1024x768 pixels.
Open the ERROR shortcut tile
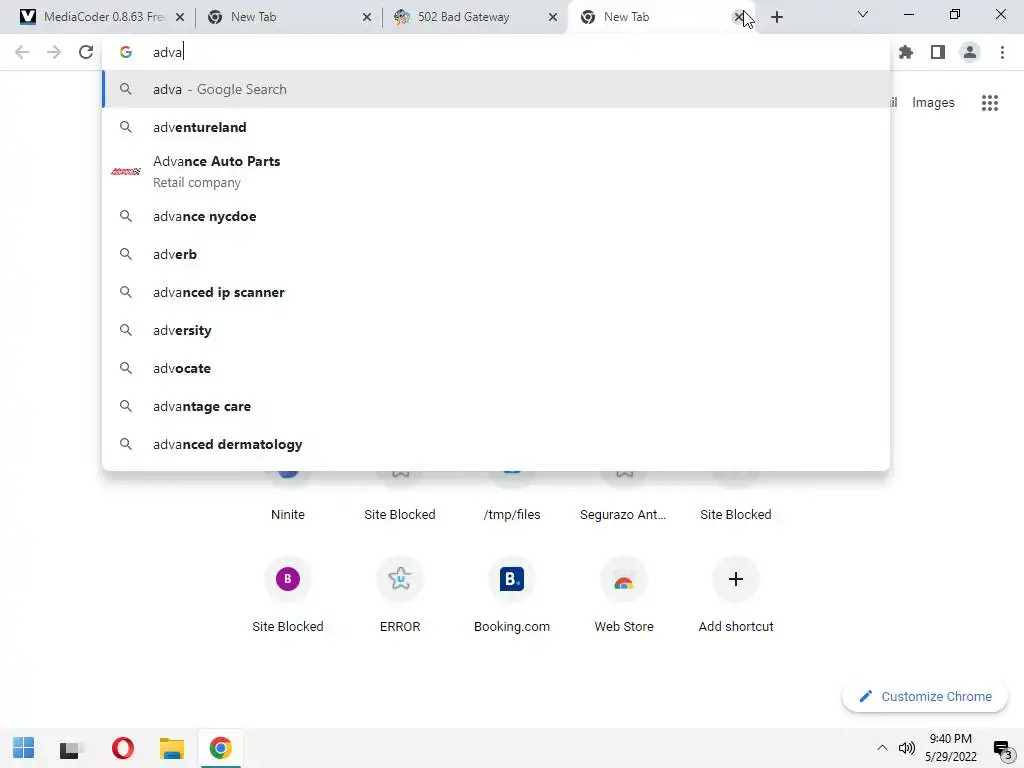(x=400, y=594)
